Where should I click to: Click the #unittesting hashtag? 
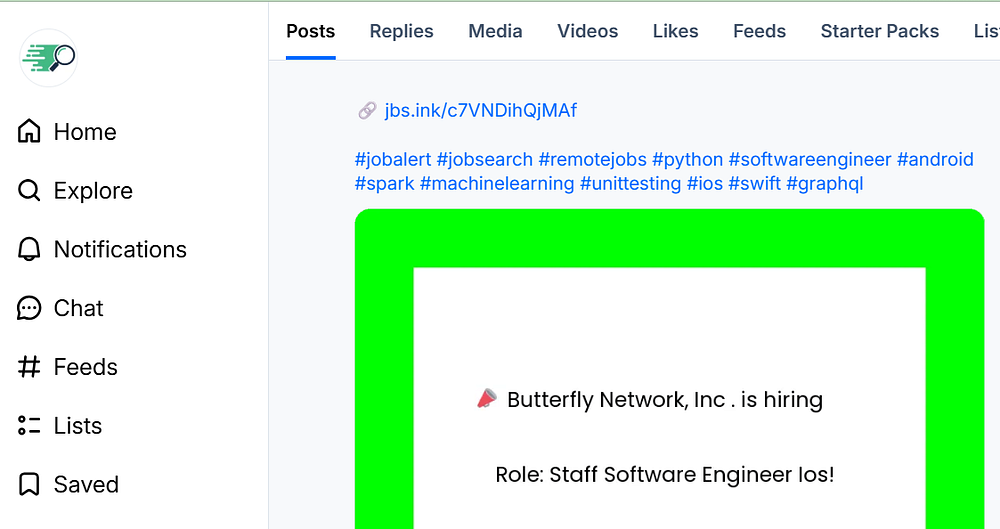click(630, 184)
